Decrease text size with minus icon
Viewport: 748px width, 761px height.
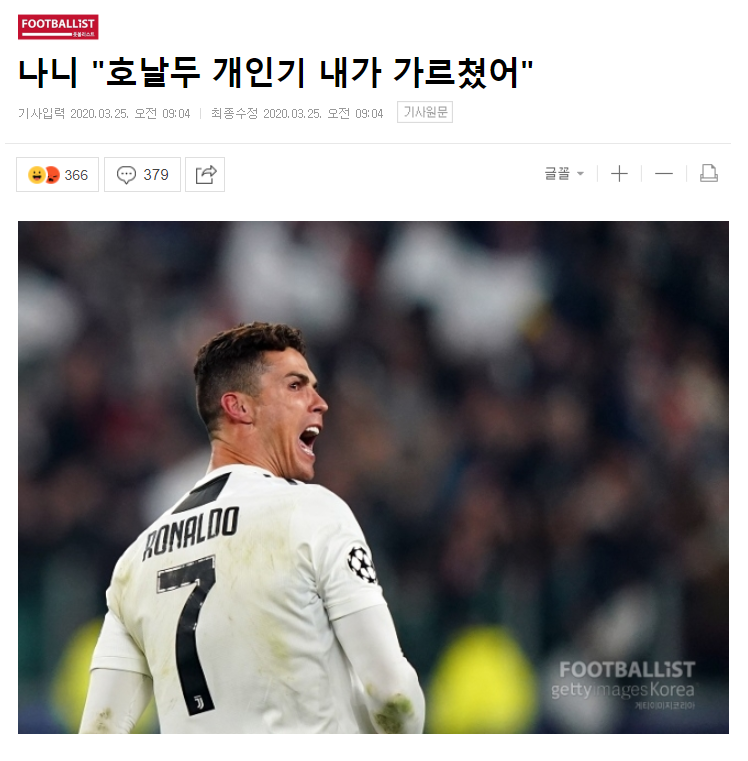[x=664, y=174]
